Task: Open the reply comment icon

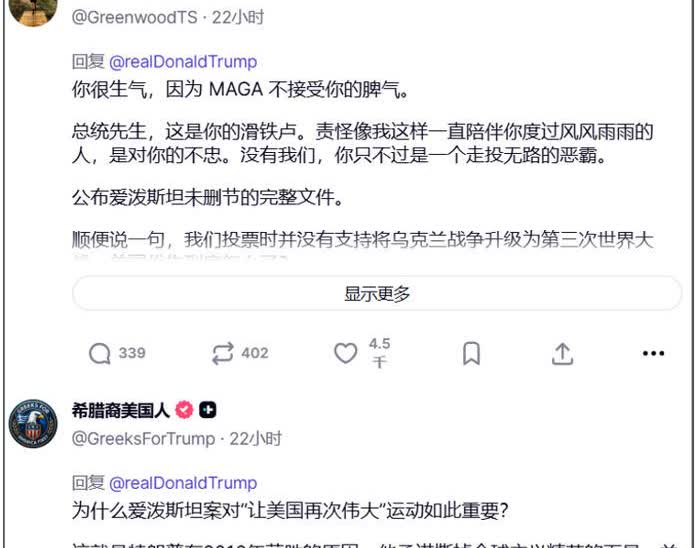Action: point(99,354)
